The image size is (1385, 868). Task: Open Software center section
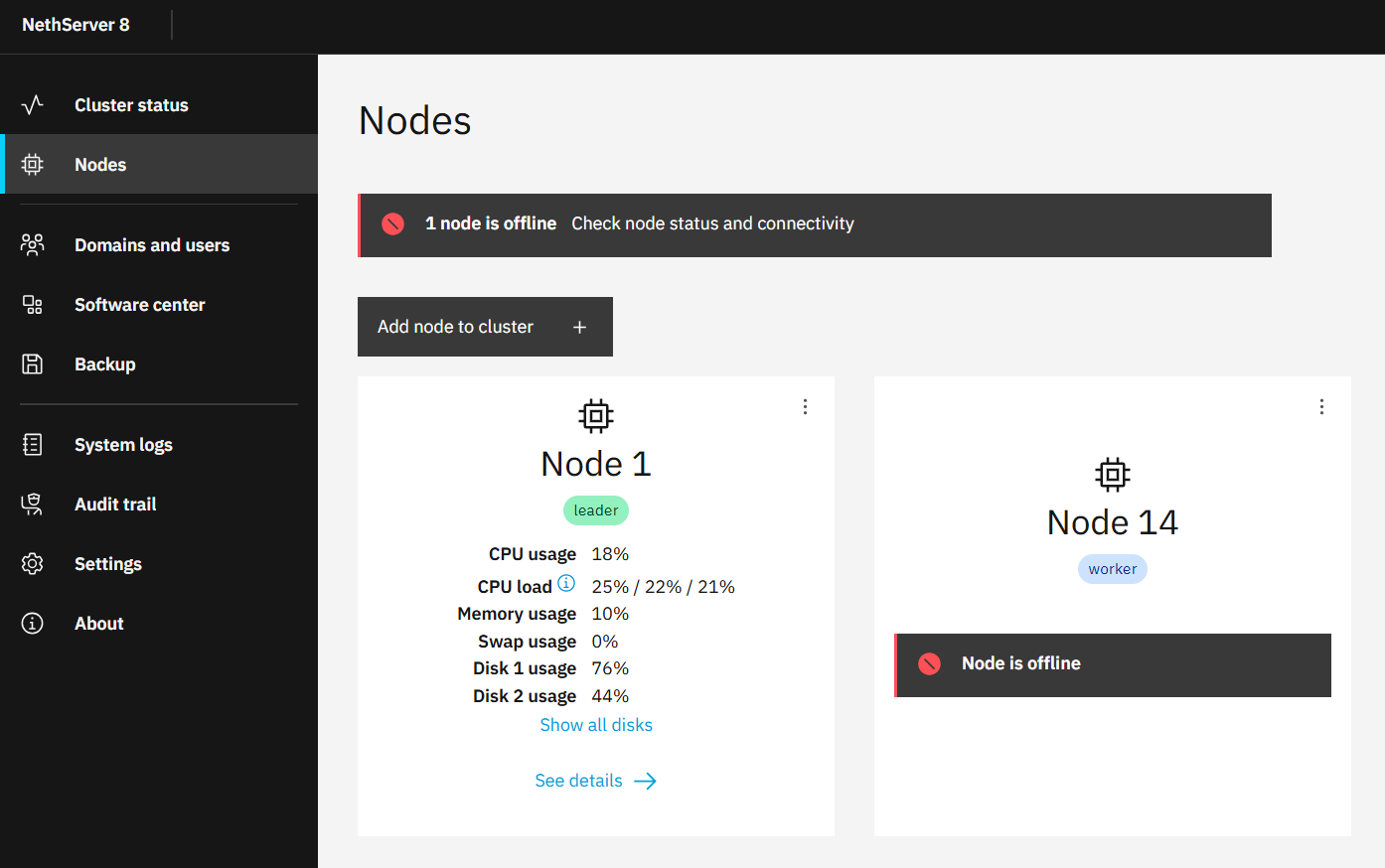[x=159, y=305]
